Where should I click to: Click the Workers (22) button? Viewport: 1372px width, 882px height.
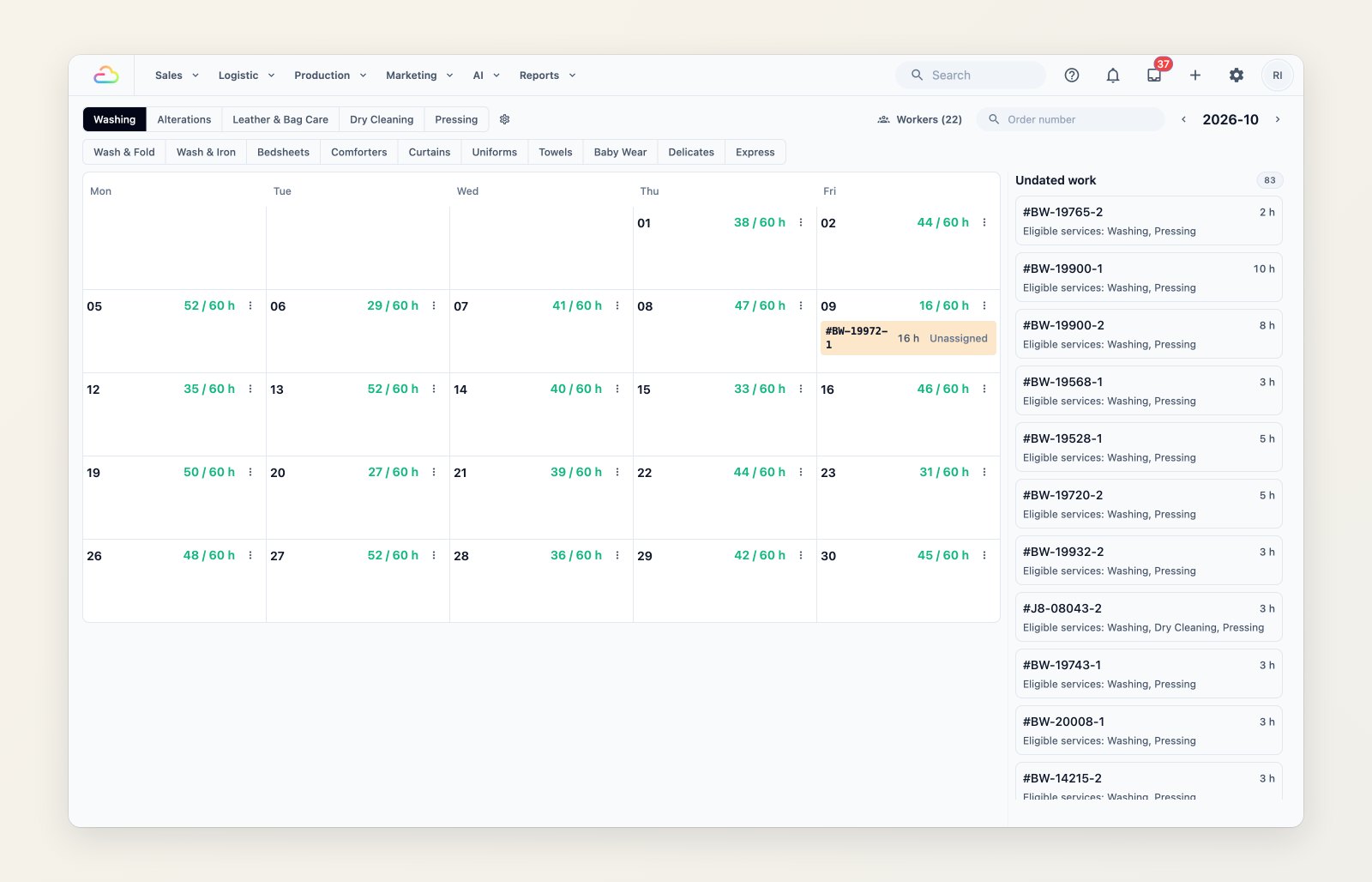click(919, 119)
